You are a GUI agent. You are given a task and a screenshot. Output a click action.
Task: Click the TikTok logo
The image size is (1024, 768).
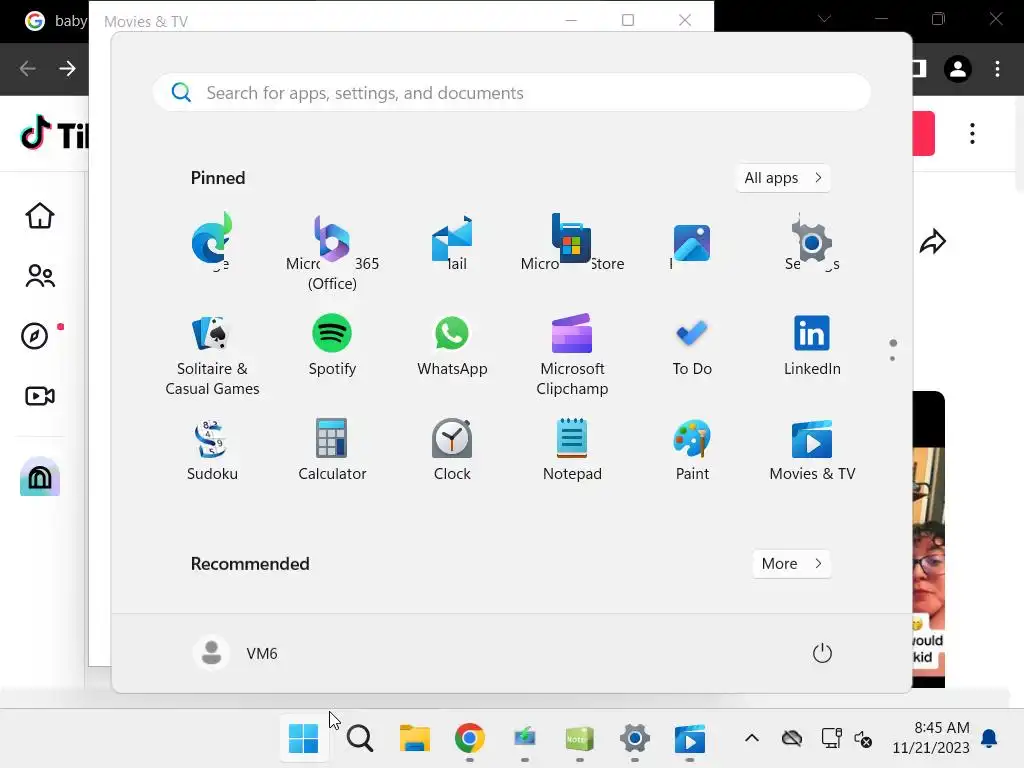coord(54,134)
